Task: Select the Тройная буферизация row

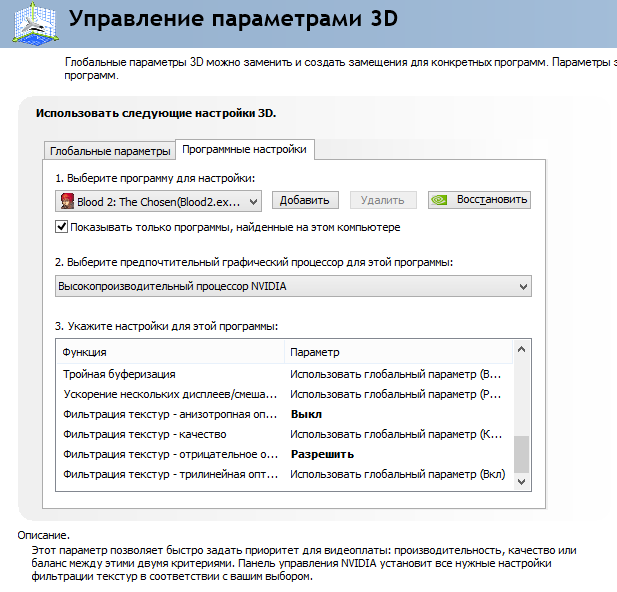Action: point(285,374)
